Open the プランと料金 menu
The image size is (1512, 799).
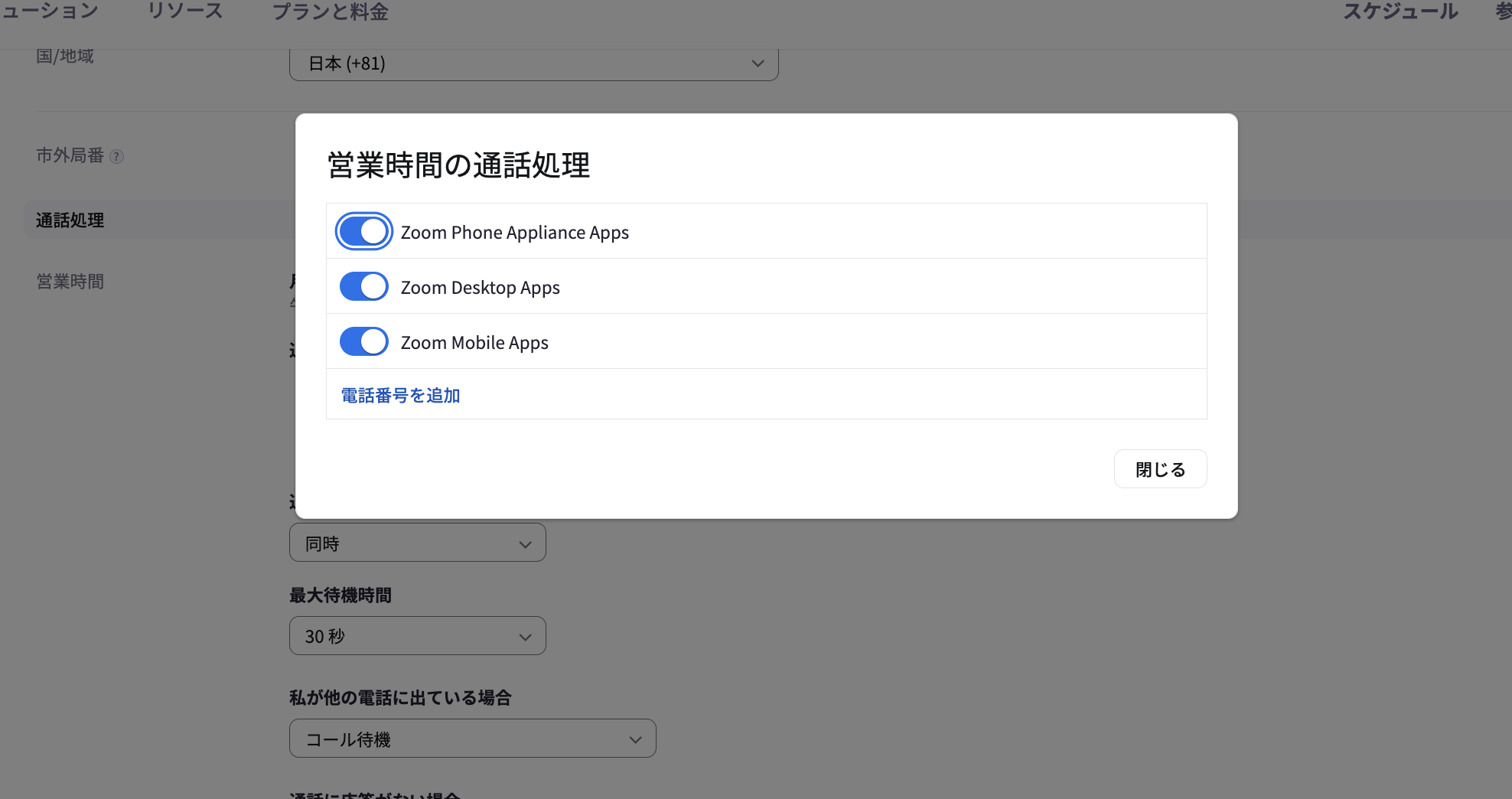(x=331, y=11)
